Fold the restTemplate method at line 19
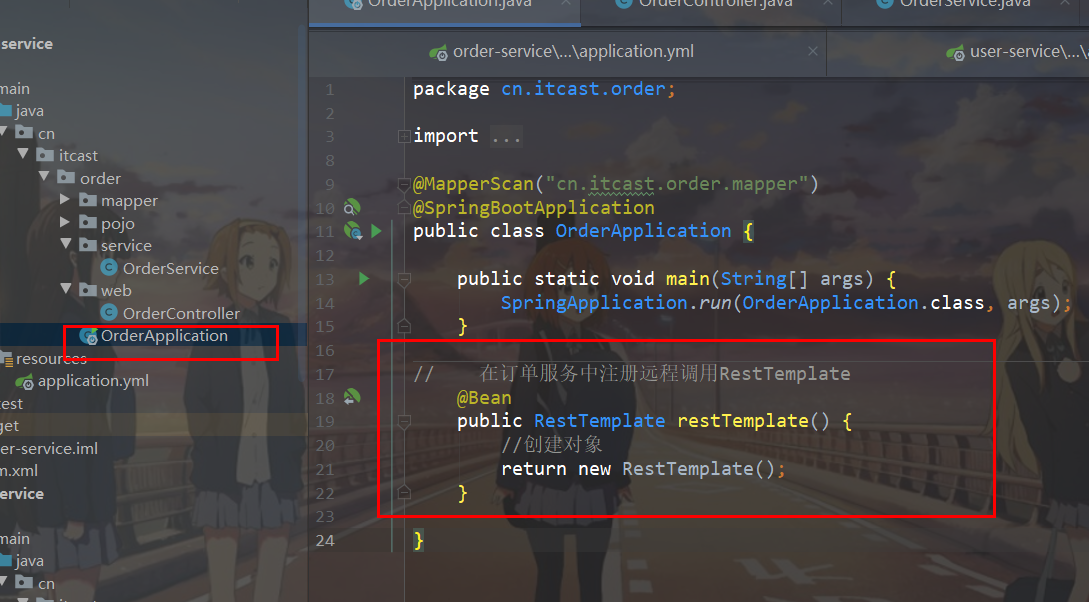 (404, 421)
